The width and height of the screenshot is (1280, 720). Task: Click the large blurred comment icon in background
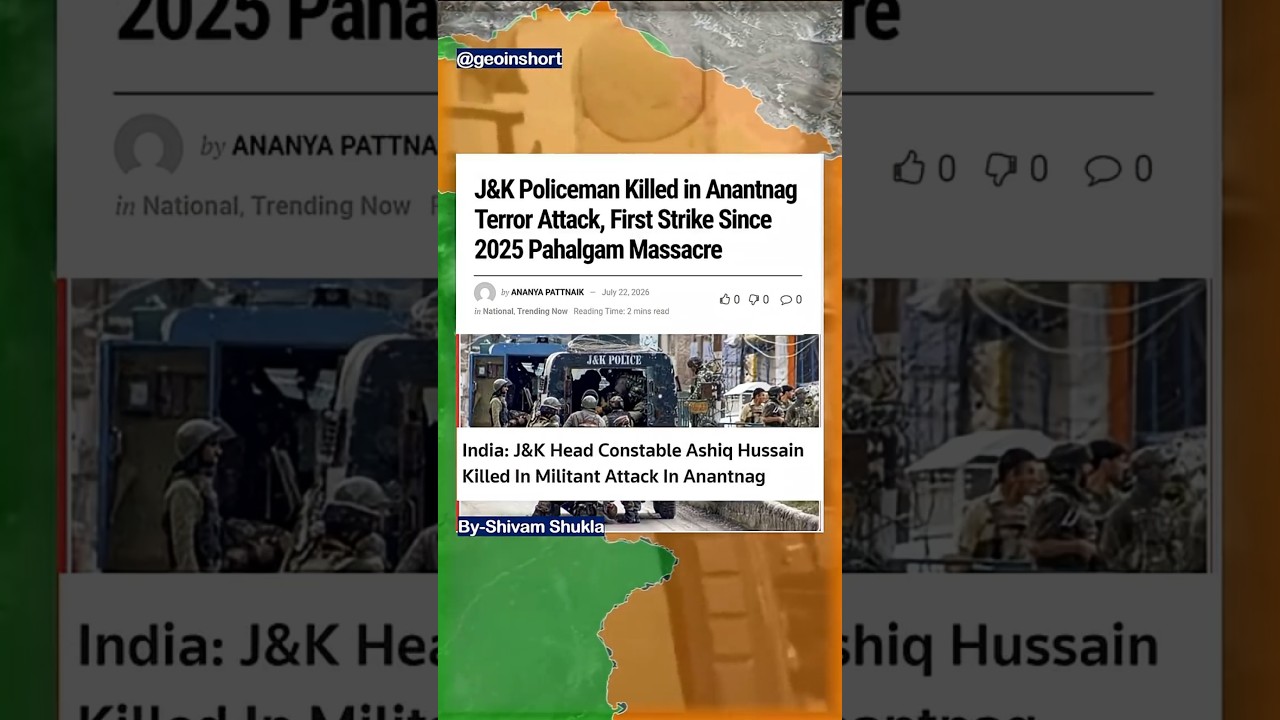pos(1103,169)
